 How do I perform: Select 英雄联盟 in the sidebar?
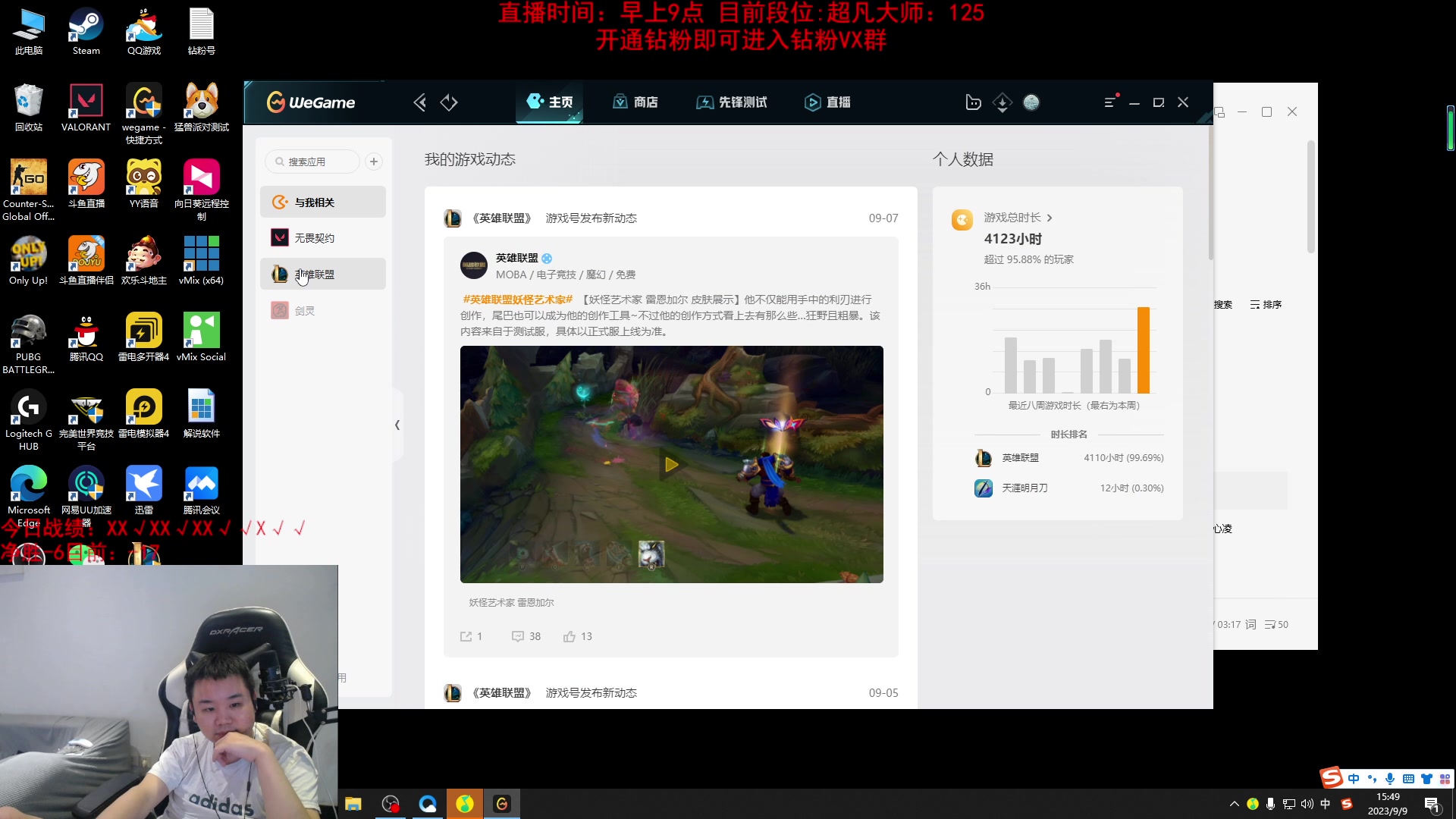pos(323,275)
